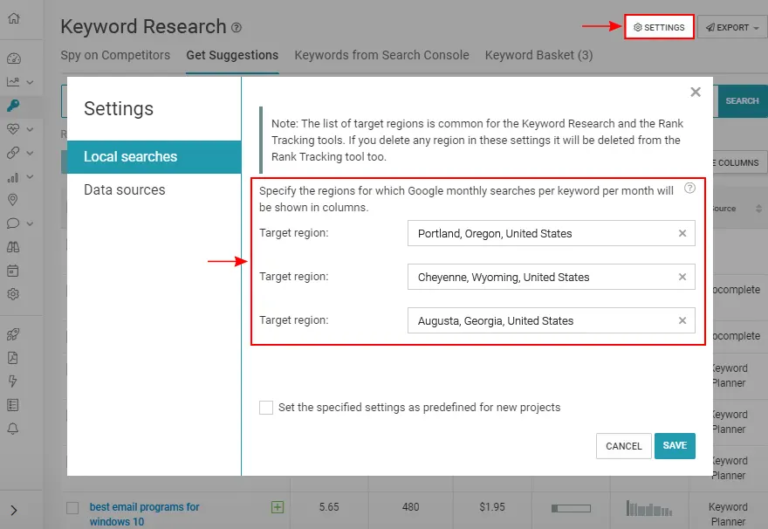Expand the left sidebar with the bottom chevron
Image resolution: width=768 pixels, height=529 pixels.
click(x=13, y=511)
